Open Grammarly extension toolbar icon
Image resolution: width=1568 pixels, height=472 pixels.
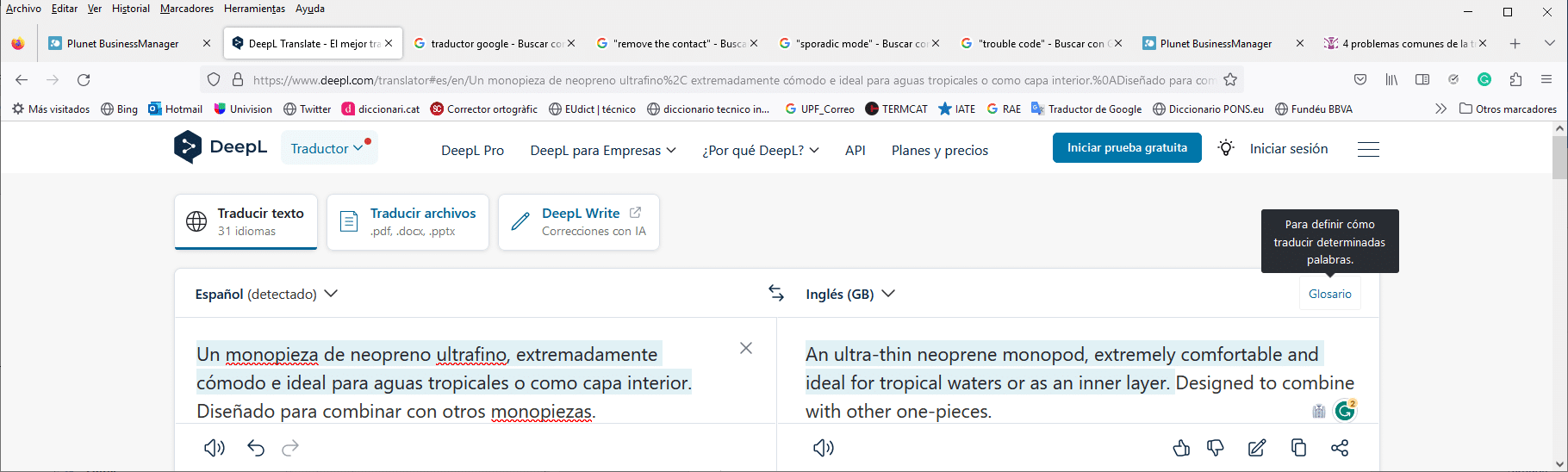coord(1484,80)
